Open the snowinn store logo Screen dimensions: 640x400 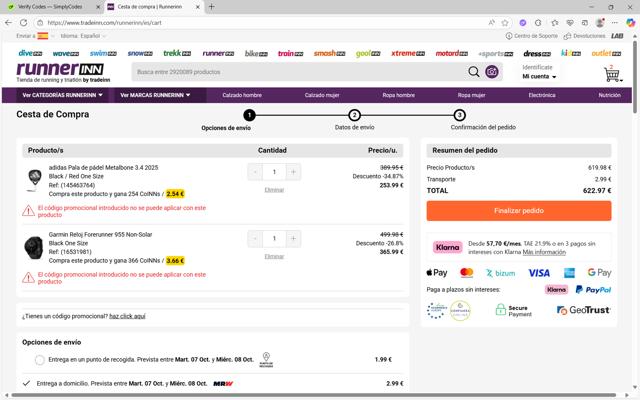tap(140, 53)
